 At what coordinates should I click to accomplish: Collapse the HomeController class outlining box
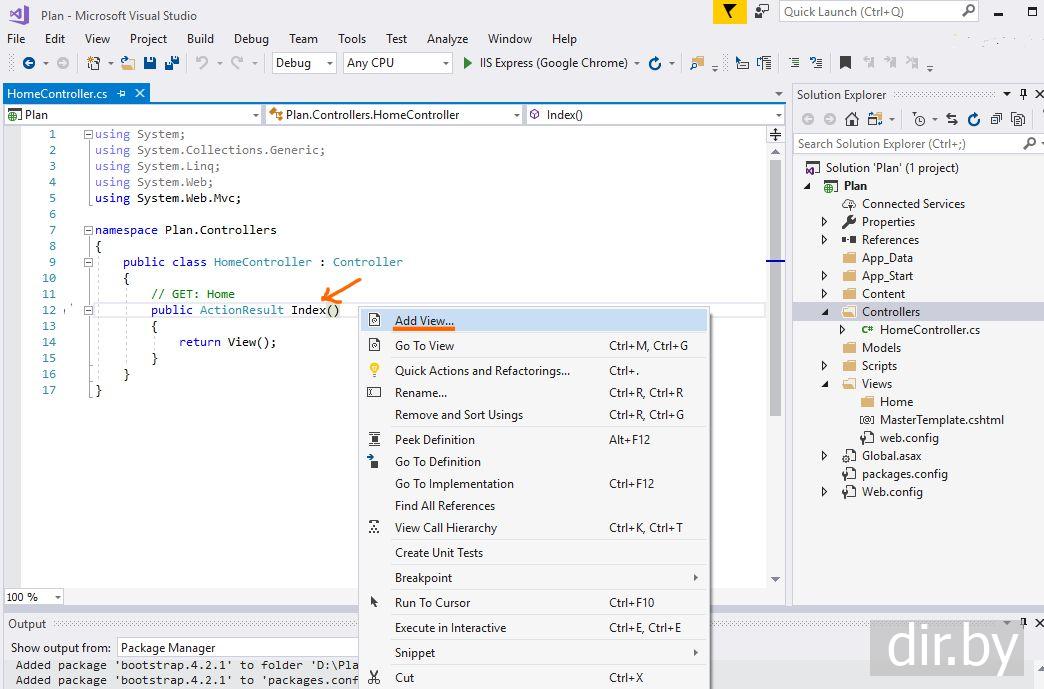(88, 262)
